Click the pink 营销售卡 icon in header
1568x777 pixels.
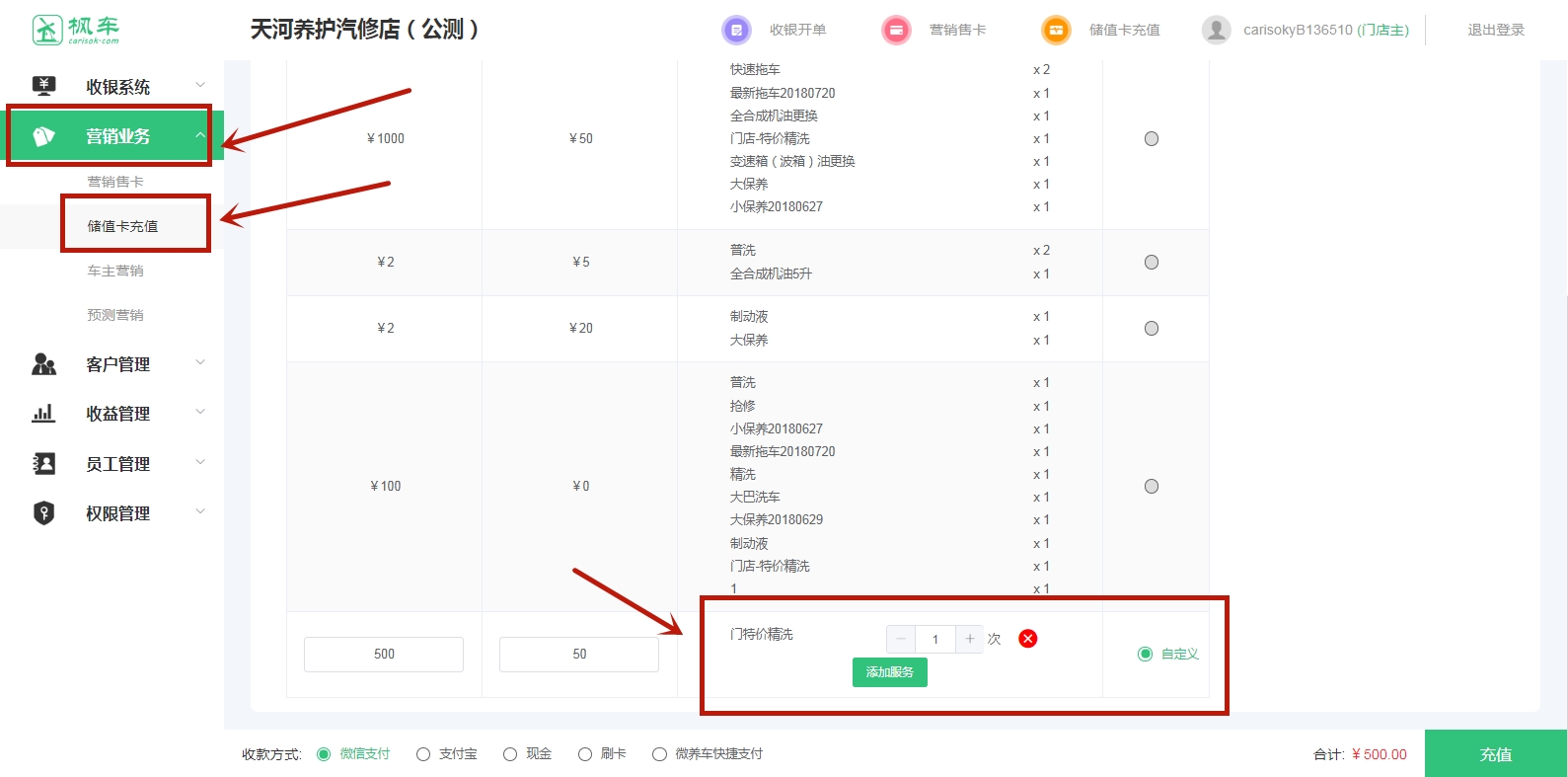(896, 31)
